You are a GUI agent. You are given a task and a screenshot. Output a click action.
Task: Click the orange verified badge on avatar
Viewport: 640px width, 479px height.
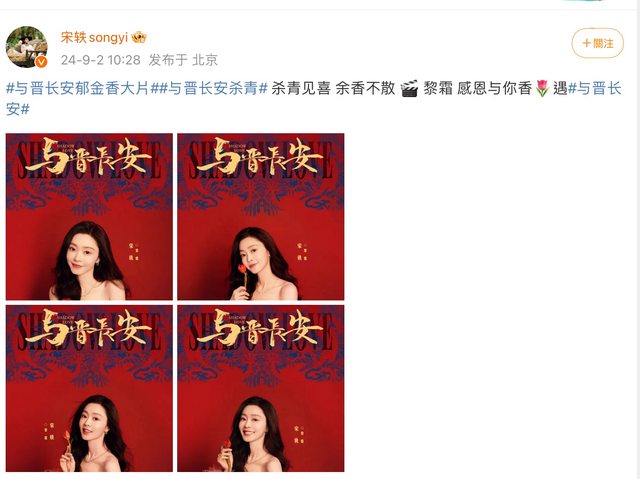[41, 62]
